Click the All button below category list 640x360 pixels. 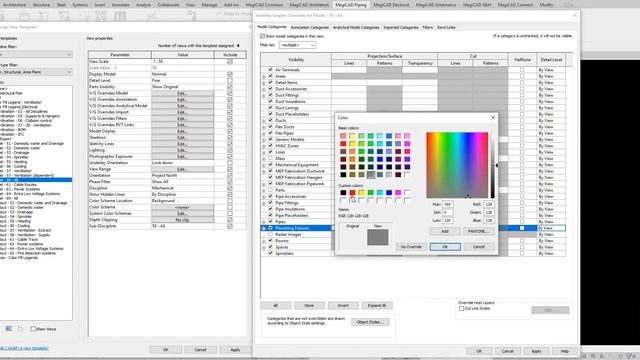point(276,305)
